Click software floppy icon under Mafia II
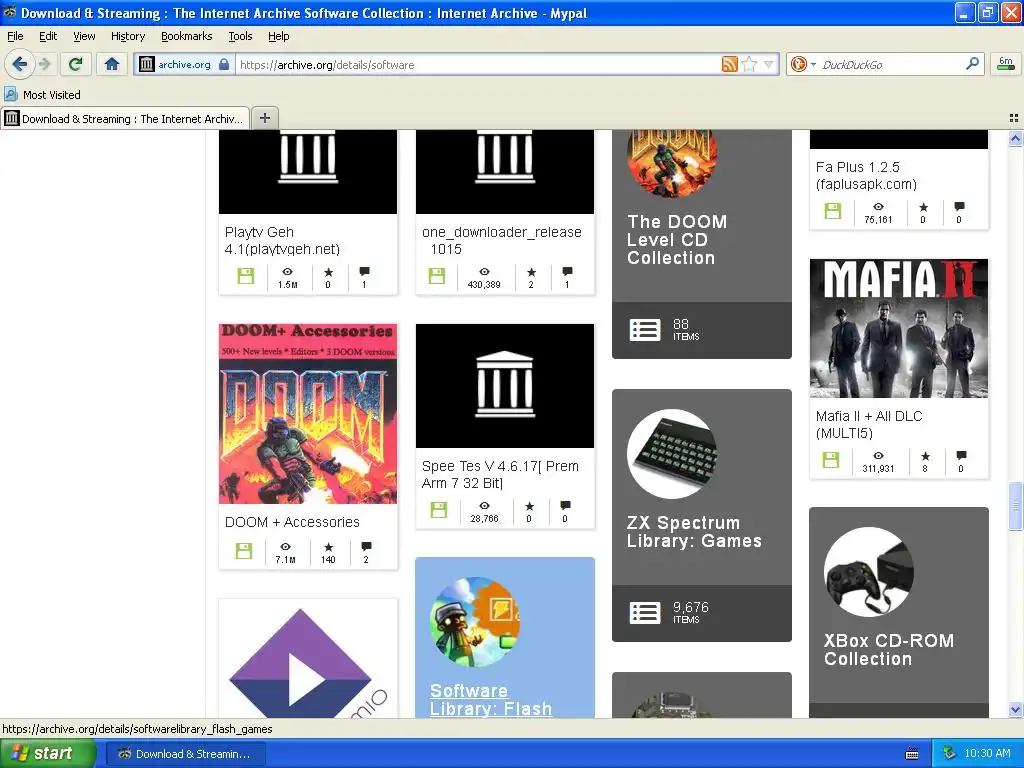 (831, 460)
